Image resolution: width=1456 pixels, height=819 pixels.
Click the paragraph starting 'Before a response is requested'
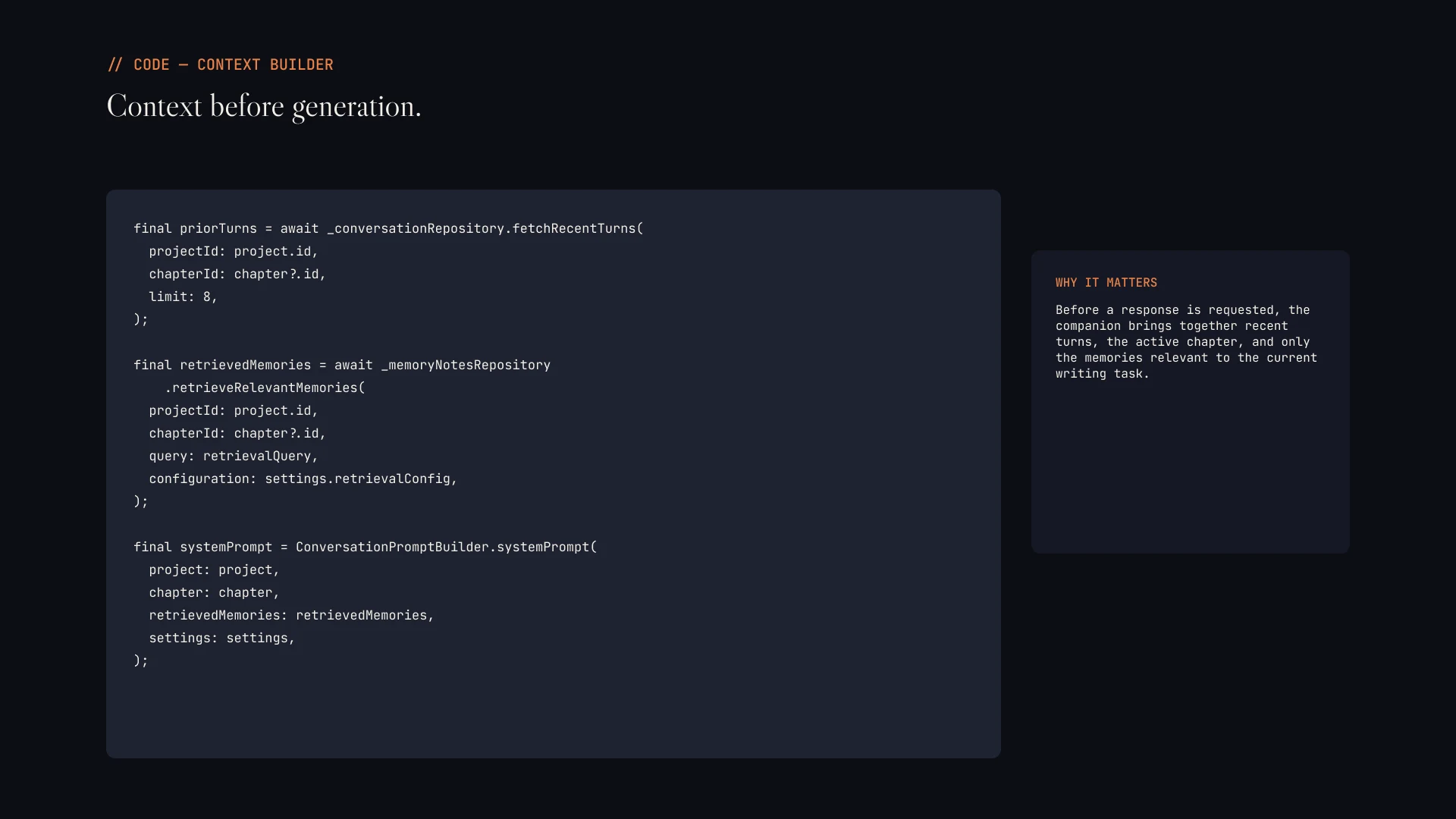(1186, 342)
